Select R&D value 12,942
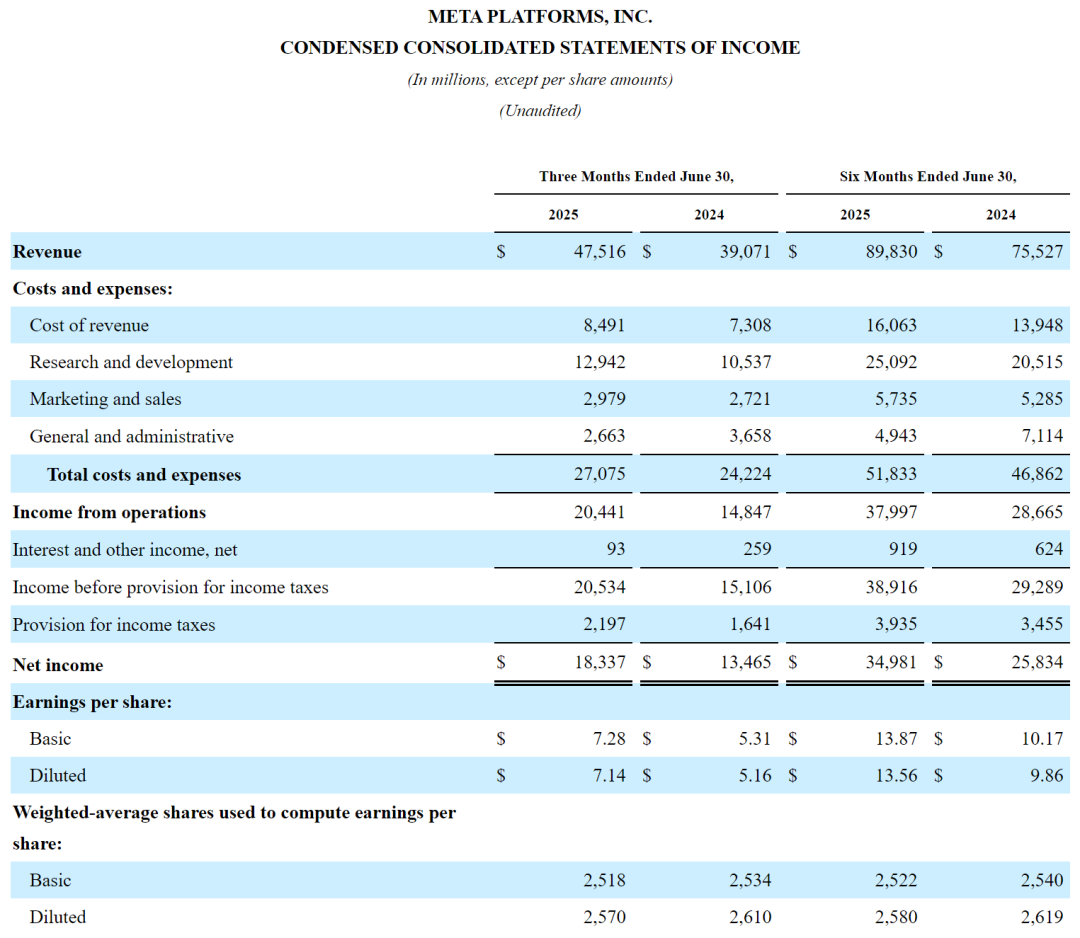Screen dimensions: 1080x938 (x=600, y=362)
